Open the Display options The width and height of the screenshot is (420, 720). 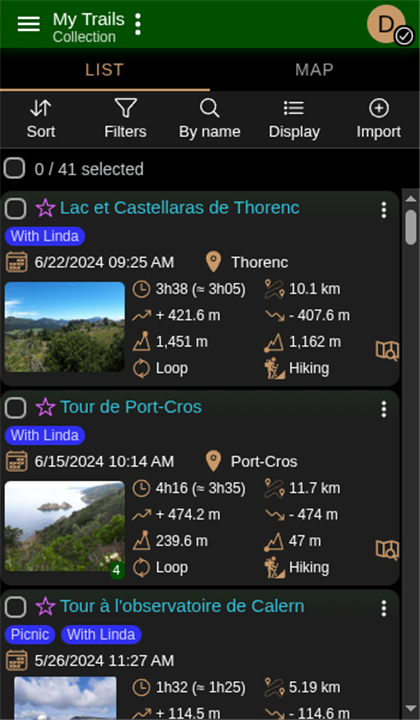294,120
